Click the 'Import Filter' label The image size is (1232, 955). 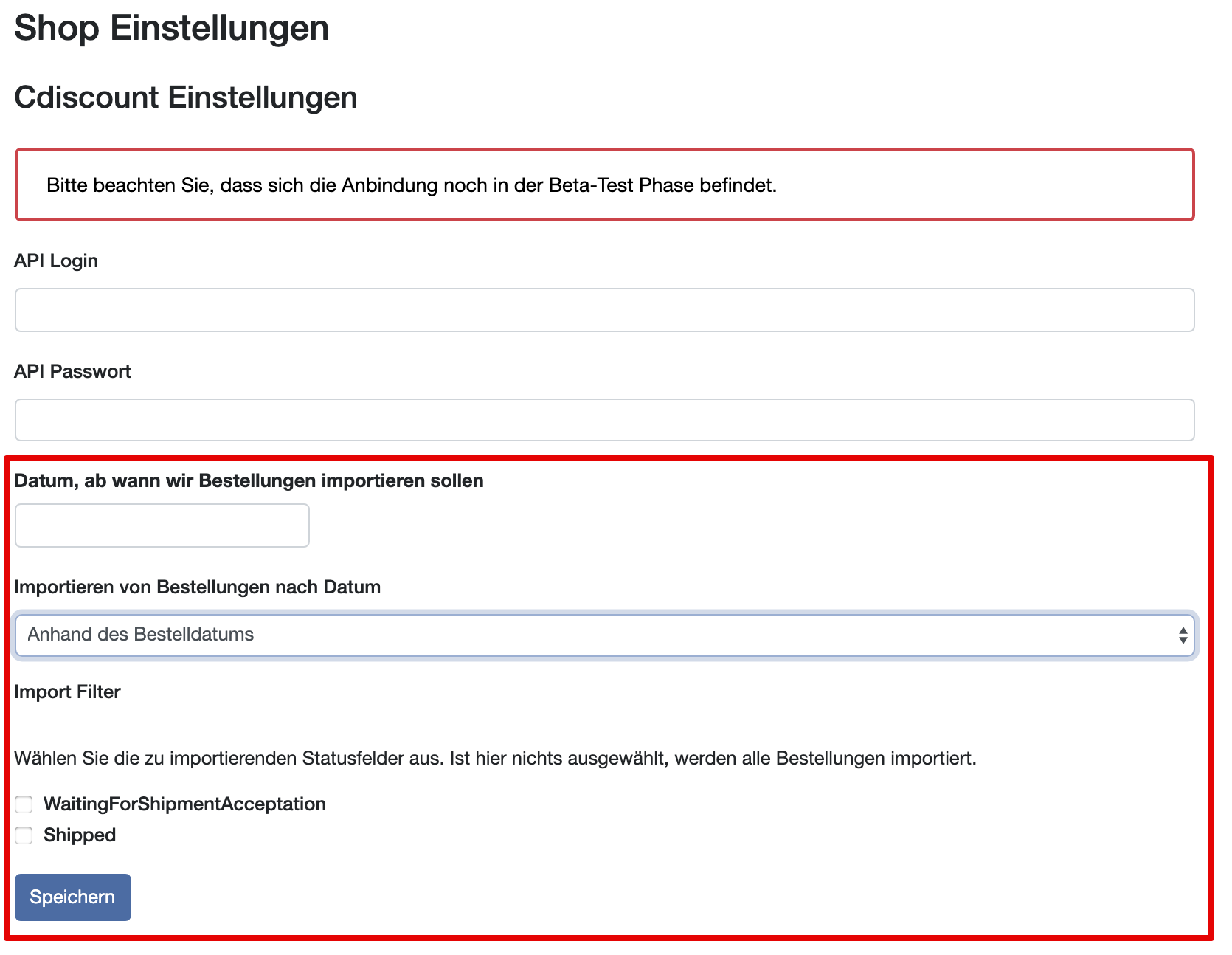[x=67, y=692]
